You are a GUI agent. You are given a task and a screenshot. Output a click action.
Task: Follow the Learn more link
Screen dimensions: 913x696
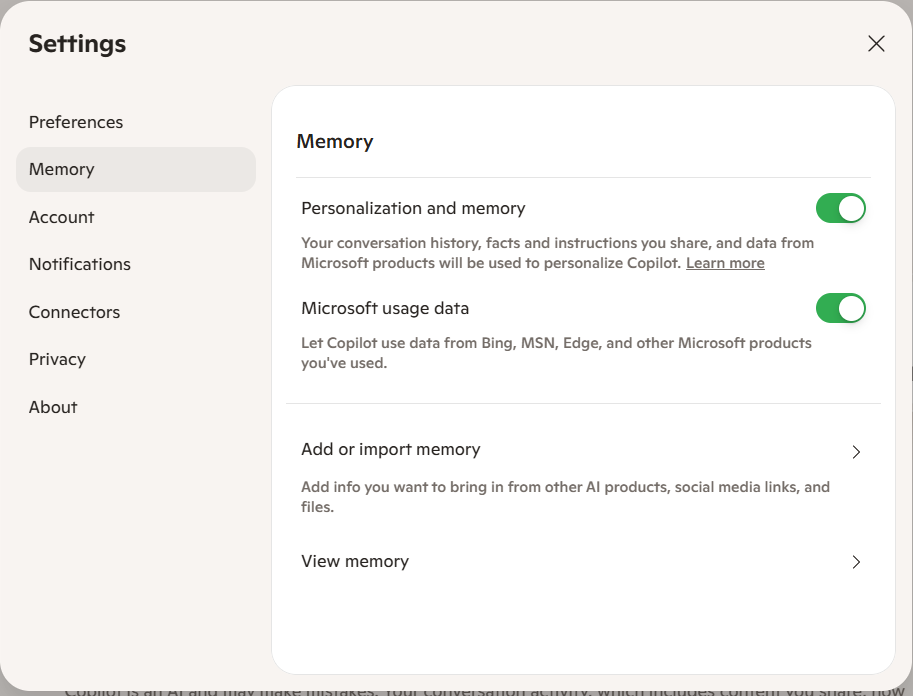click(725, 263)
